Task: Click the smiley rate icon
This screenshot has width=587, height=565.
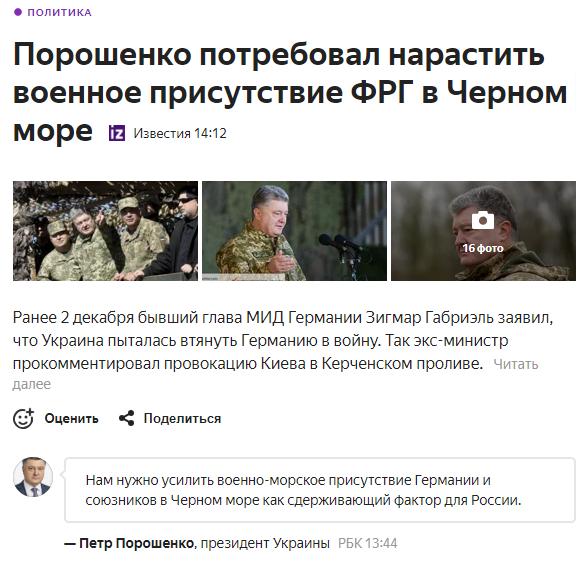Action: click(23, 418)
